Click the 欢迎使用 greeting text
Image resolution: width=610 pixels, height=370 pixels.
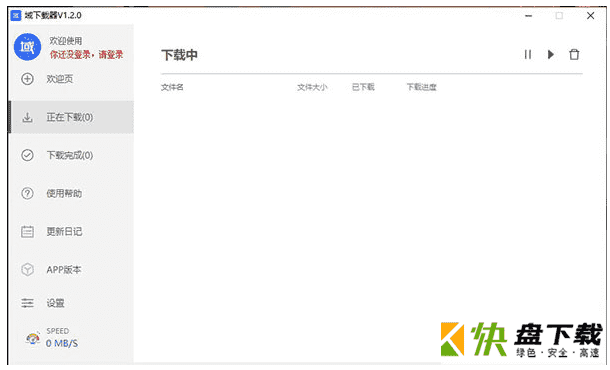pos(65,41)
